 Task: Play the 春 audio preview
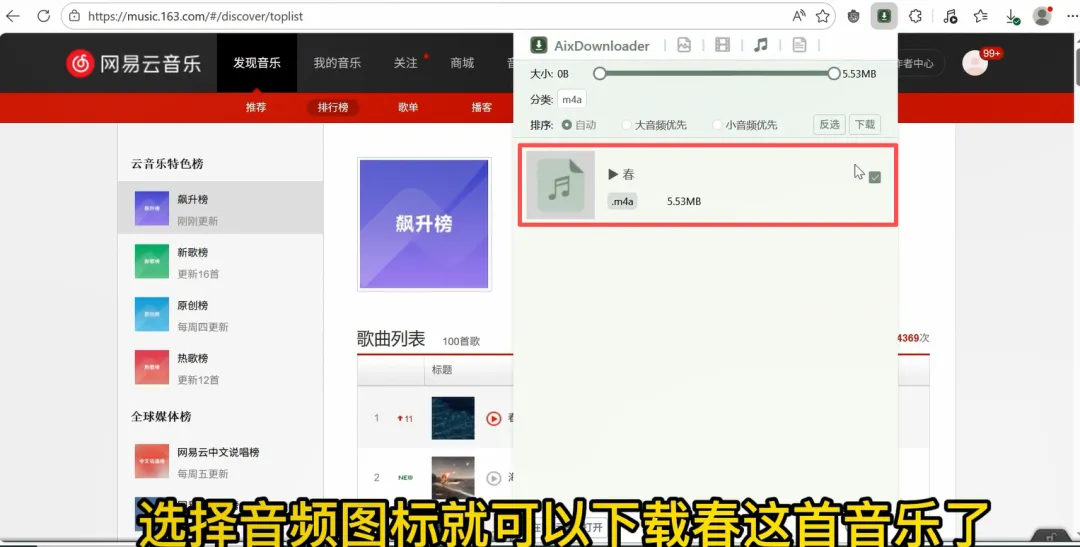click(x=613, y=174)
